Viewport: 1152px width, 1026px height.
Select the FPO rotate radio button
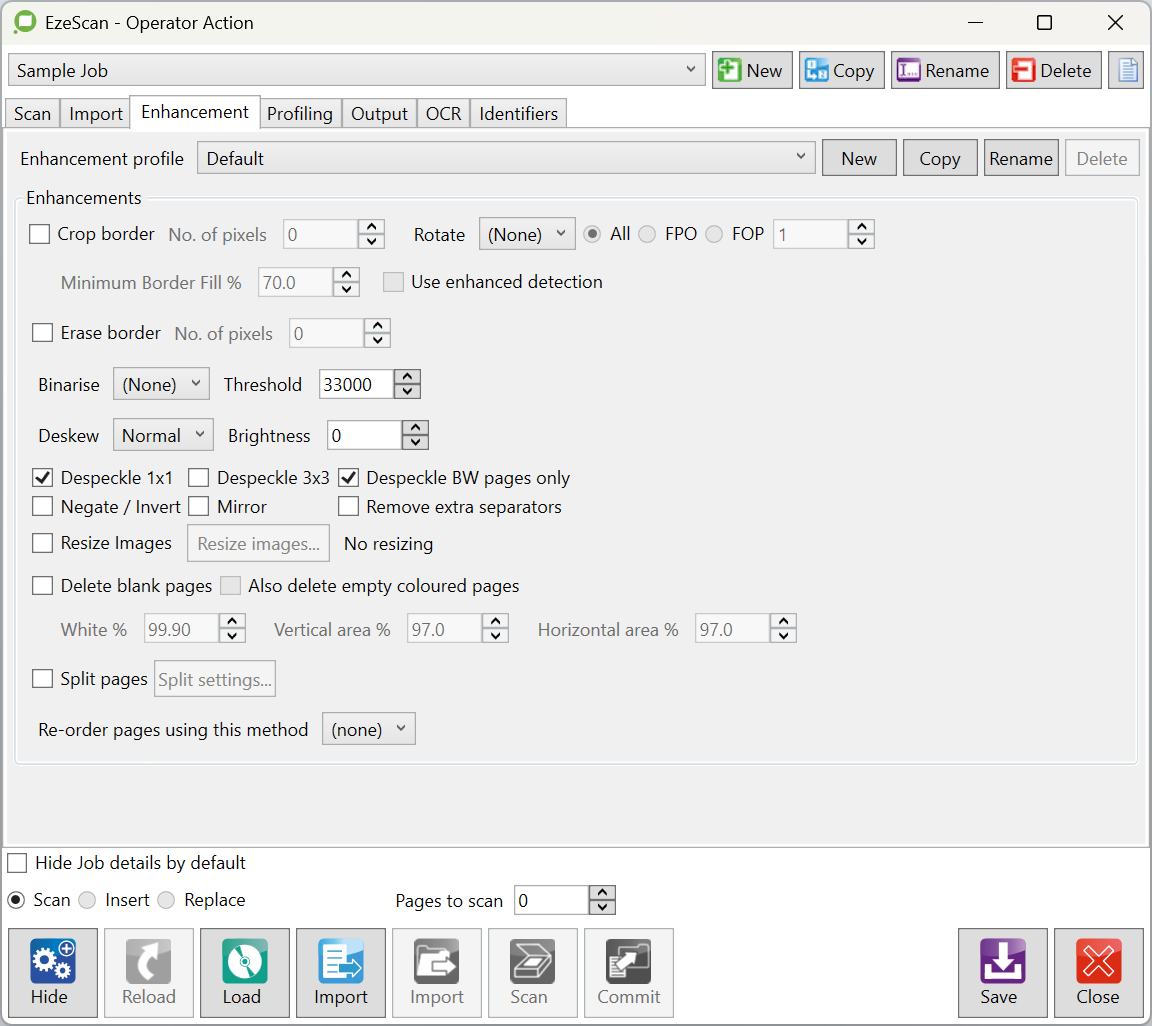(648, 234)
